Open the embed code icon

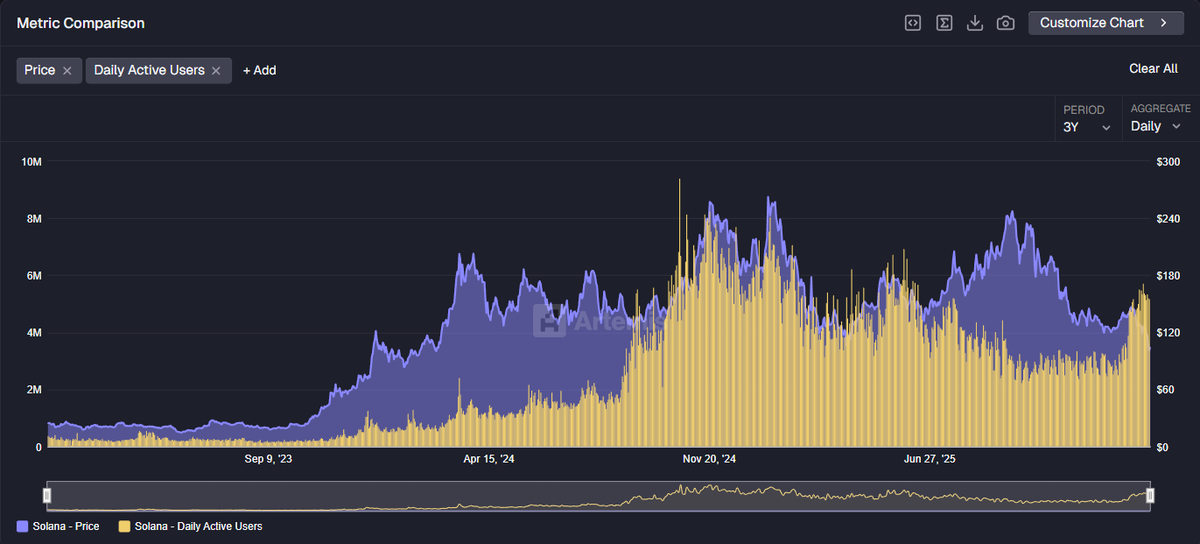[x=913, y=23]
